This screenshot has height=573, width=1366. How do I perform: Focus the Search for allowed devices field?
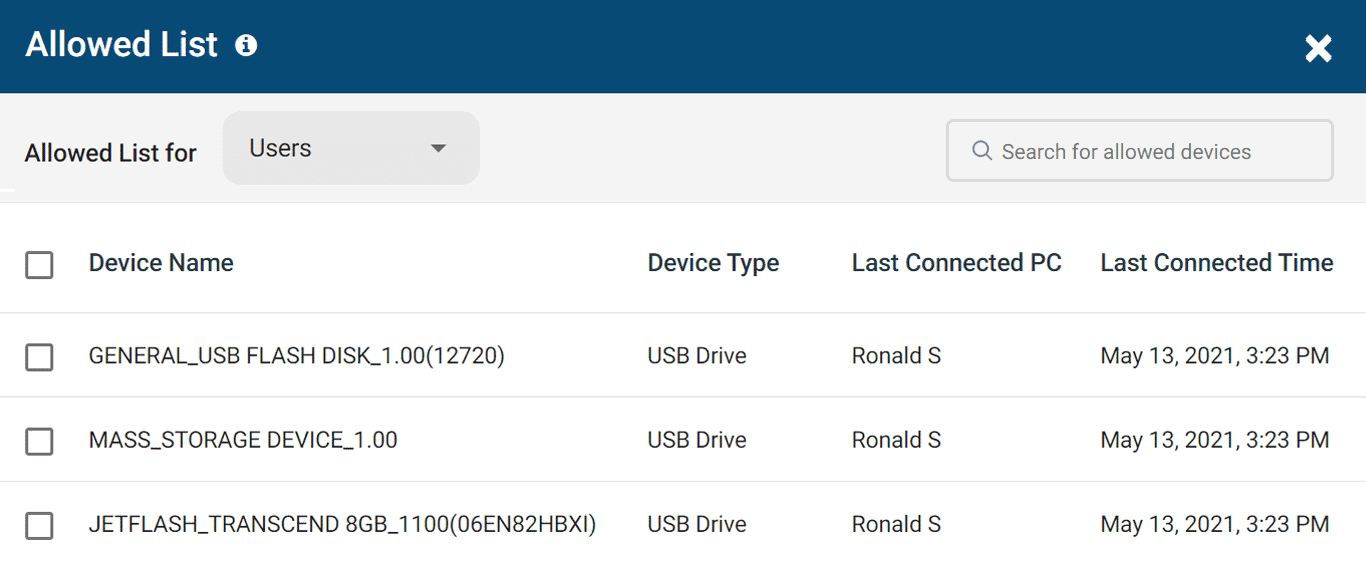coord(1150,152)
